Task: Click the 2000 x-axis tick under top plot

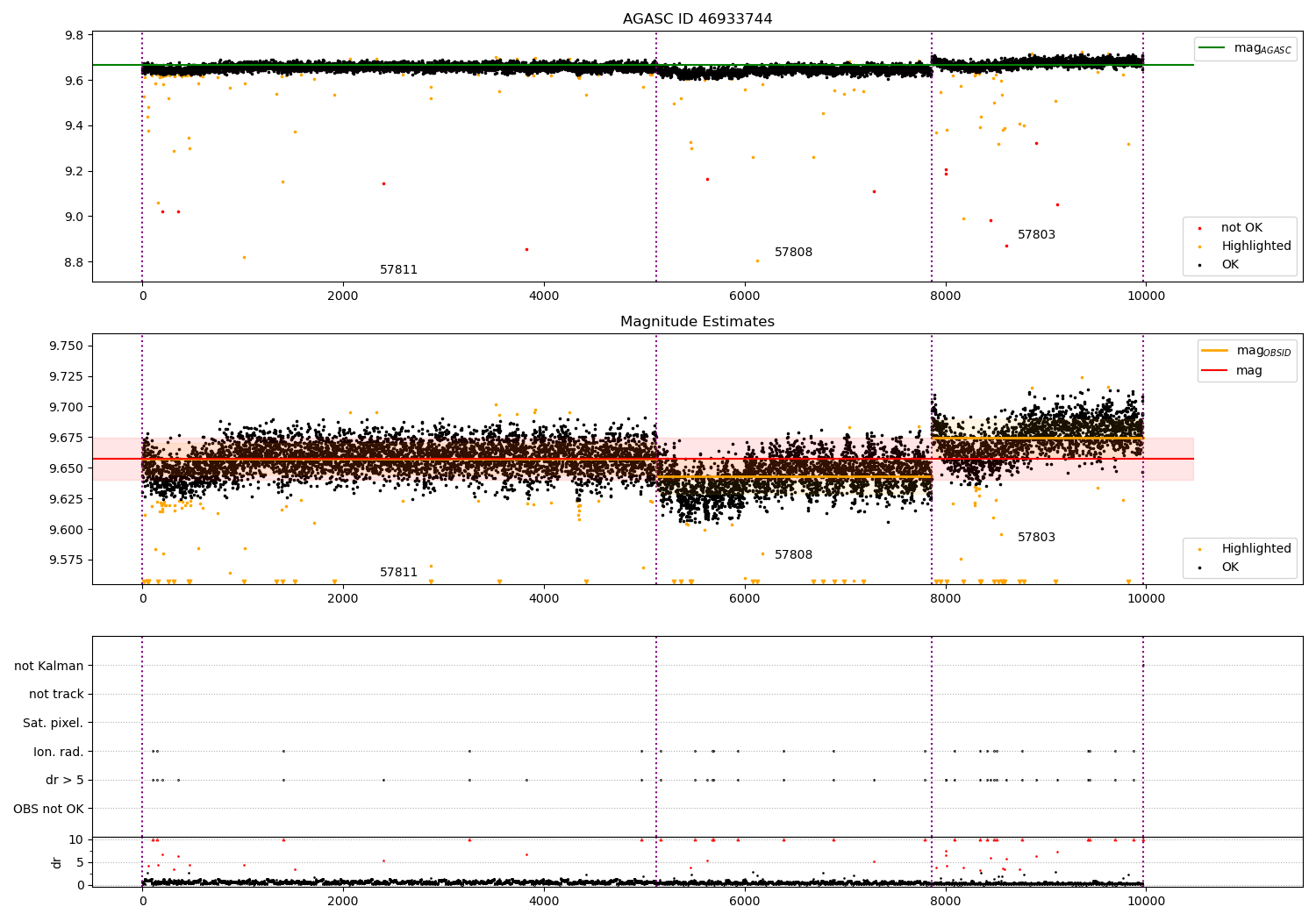Action: [x=343, y=296]
